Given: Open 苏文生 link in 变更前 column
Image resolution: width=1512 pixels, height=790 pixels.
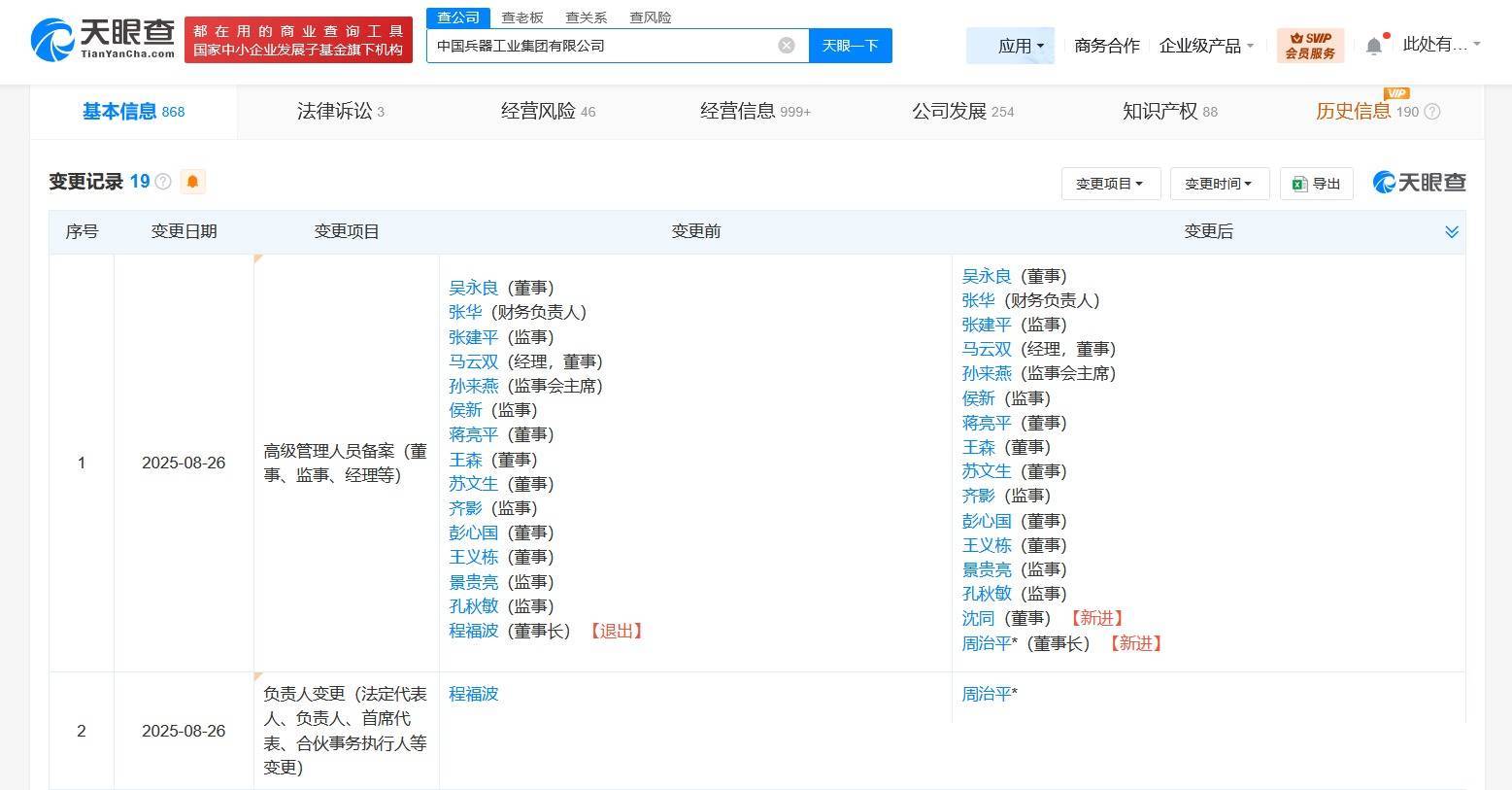Looking at the screenshot, I should [x=473, y=484].
